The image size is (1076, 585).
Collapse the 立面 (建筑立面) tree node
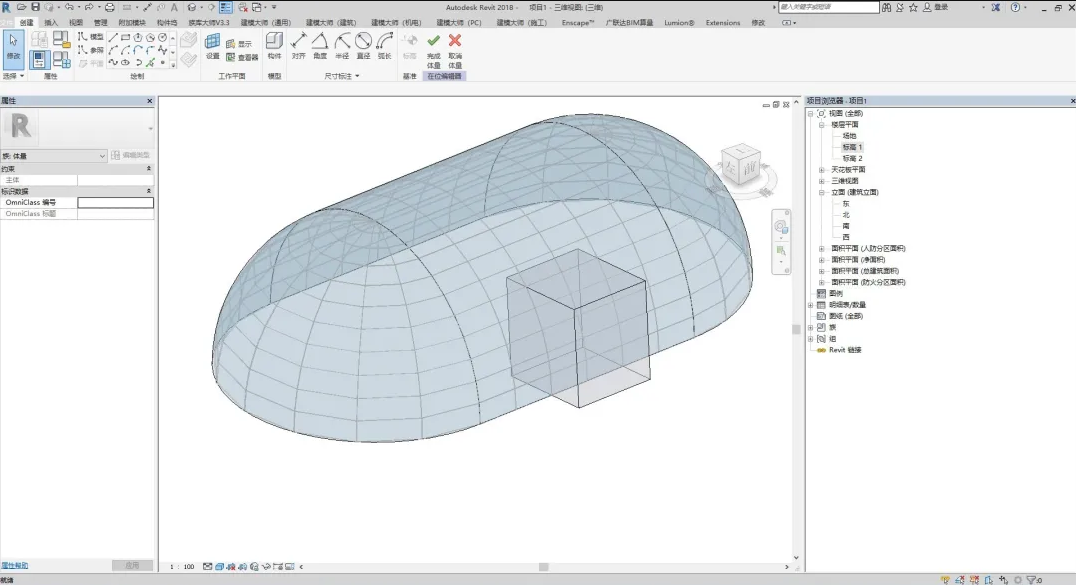pyautogui.click(x=822, y=192)
